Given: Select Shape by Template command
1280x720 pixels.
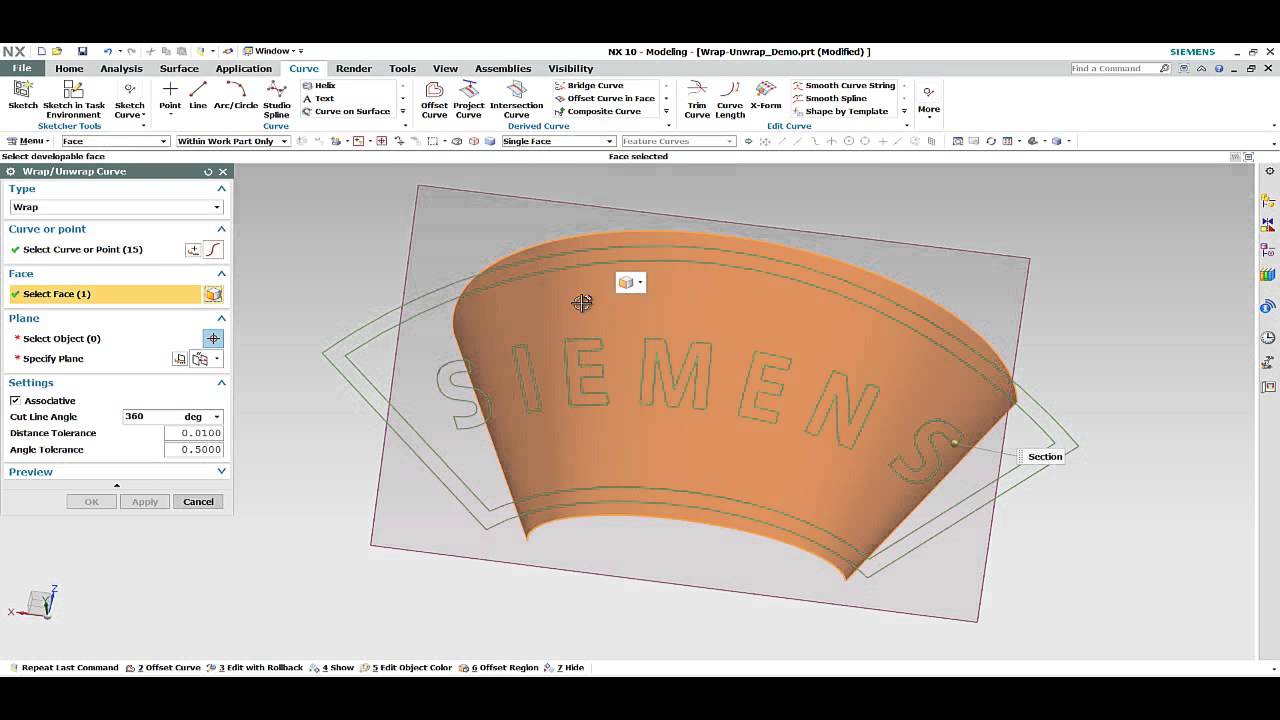Looking at the screenshot, I should pyautogui.click(x=841, y=111).
